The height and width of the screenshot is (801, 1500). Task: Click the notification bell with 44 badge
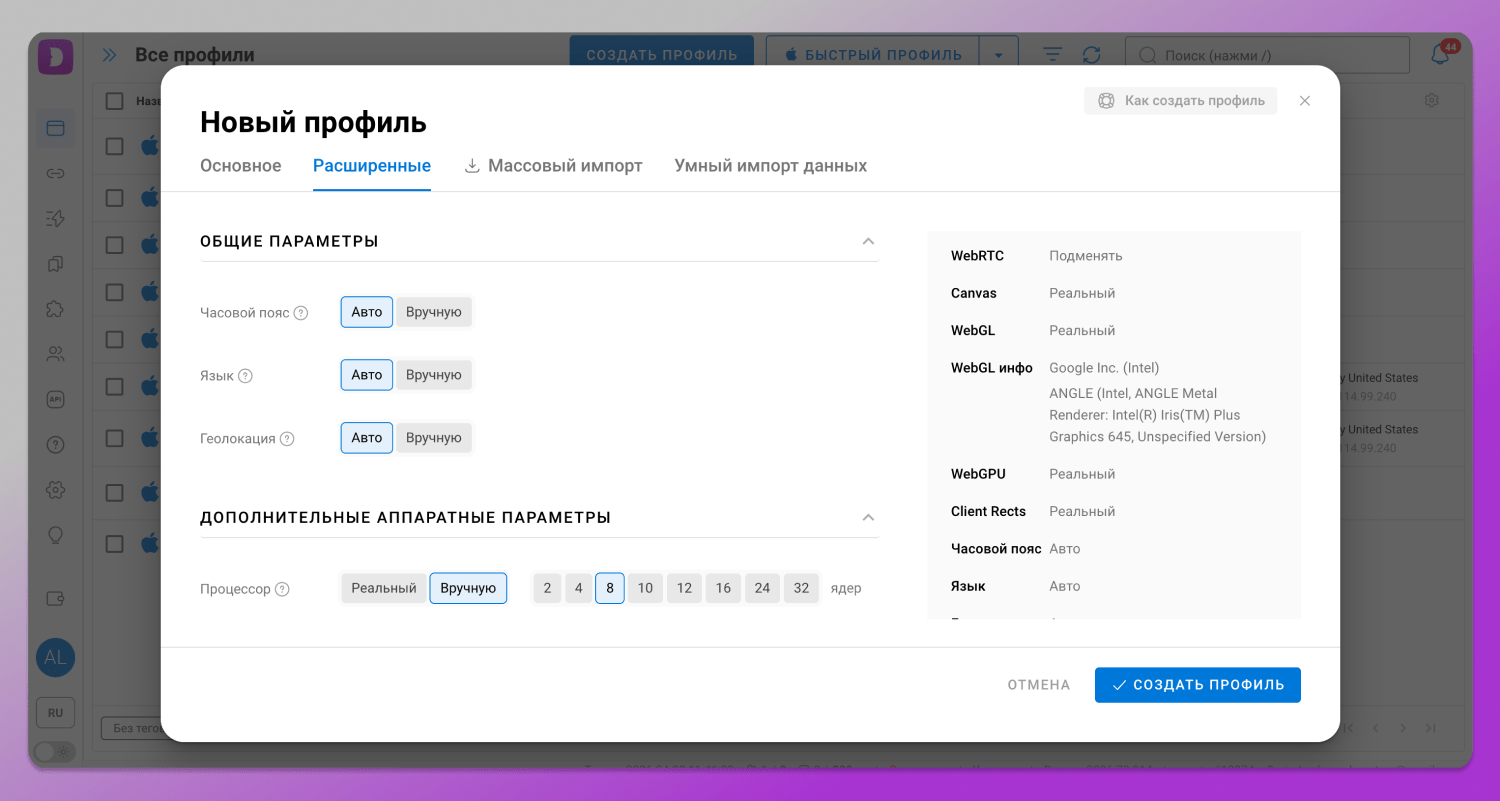click(x=1440, y=55)
